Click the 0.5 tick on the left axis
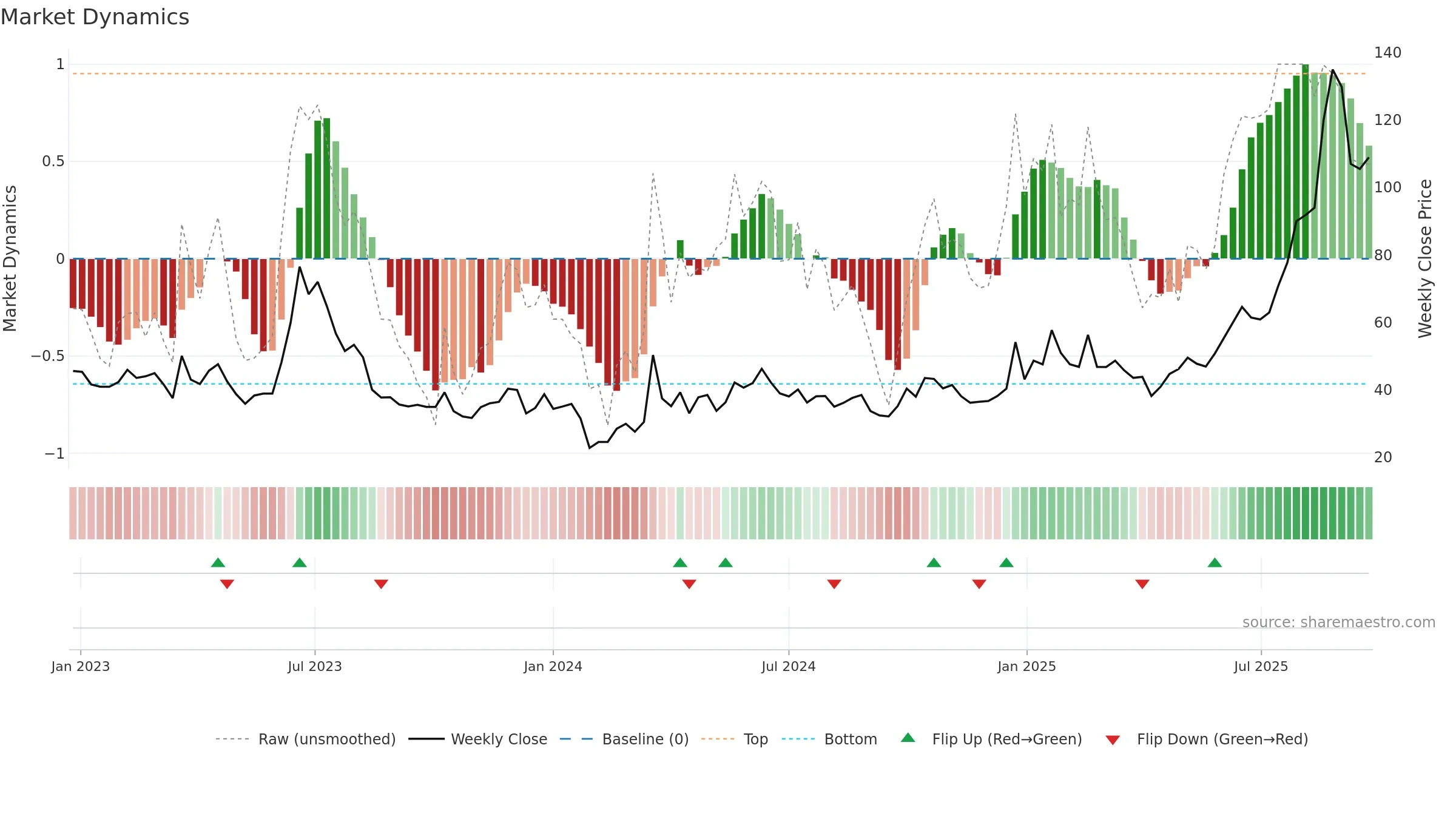 (53, 161)
